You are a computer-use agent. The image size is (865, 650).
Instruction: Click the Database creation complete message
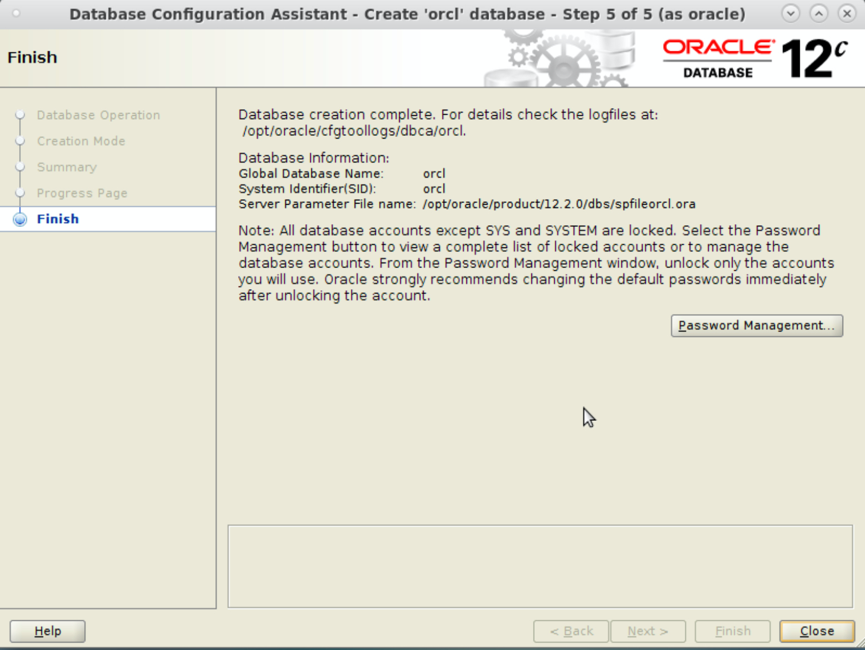(448, 115)
